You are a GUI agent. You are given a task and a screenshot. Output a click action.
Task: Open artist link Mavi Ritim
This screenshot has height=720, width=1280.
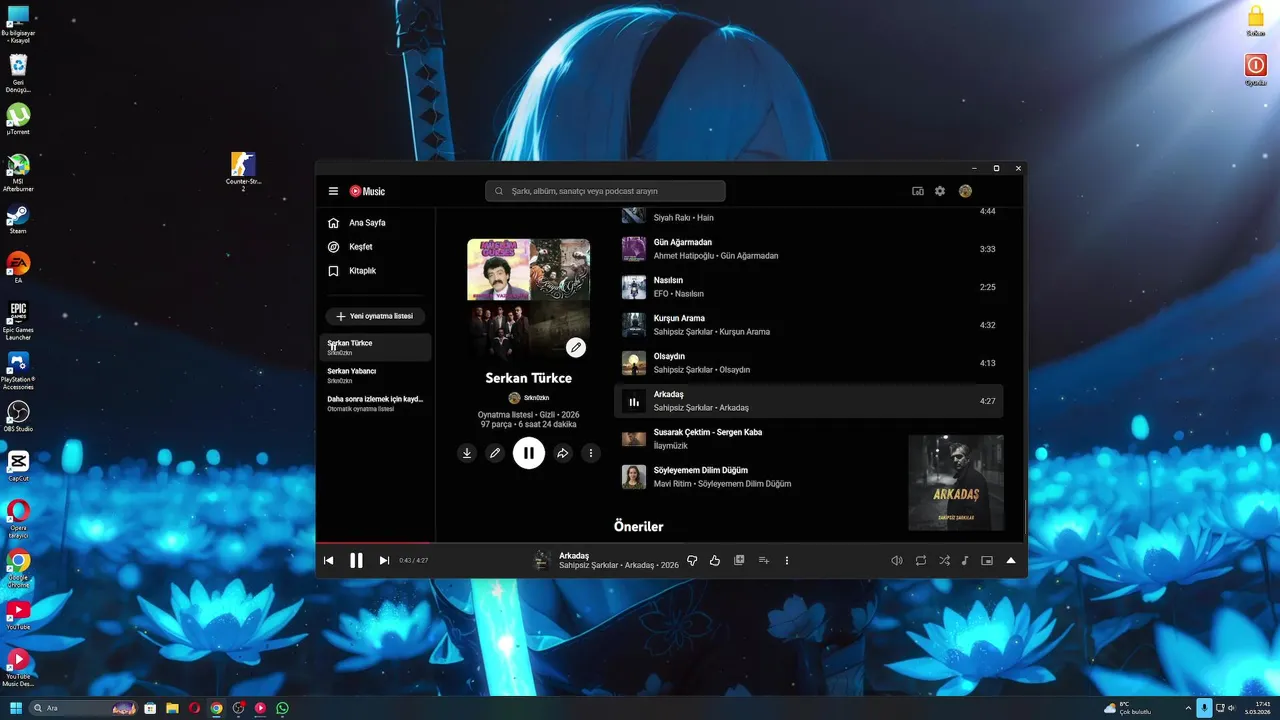(672, 484)
